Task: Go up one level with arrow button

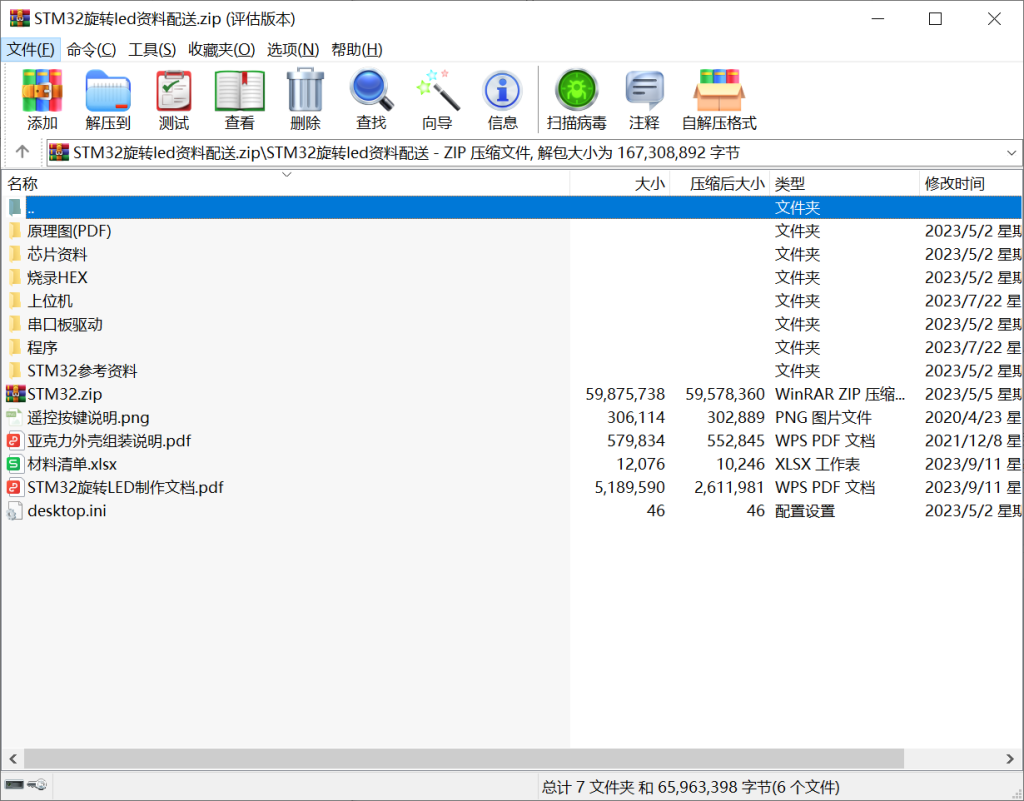Action: click(22, 153)
